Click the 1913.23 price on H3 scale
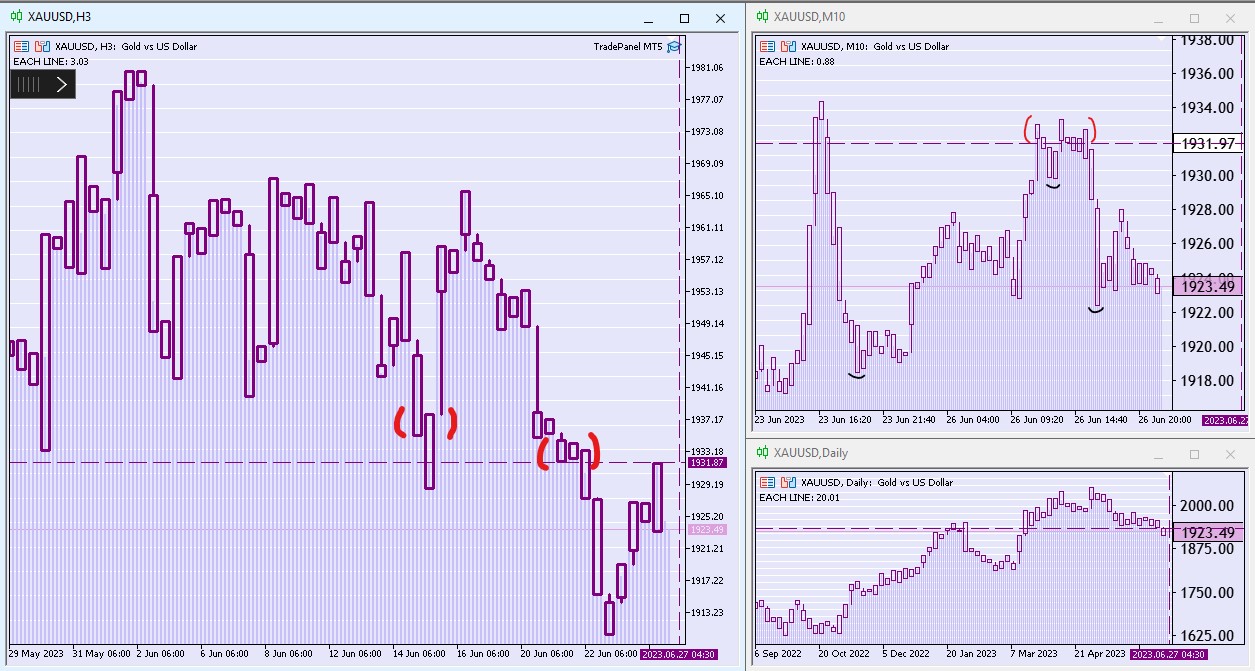The width and height of the screenshot is (1255, 671). coord(707,612)
